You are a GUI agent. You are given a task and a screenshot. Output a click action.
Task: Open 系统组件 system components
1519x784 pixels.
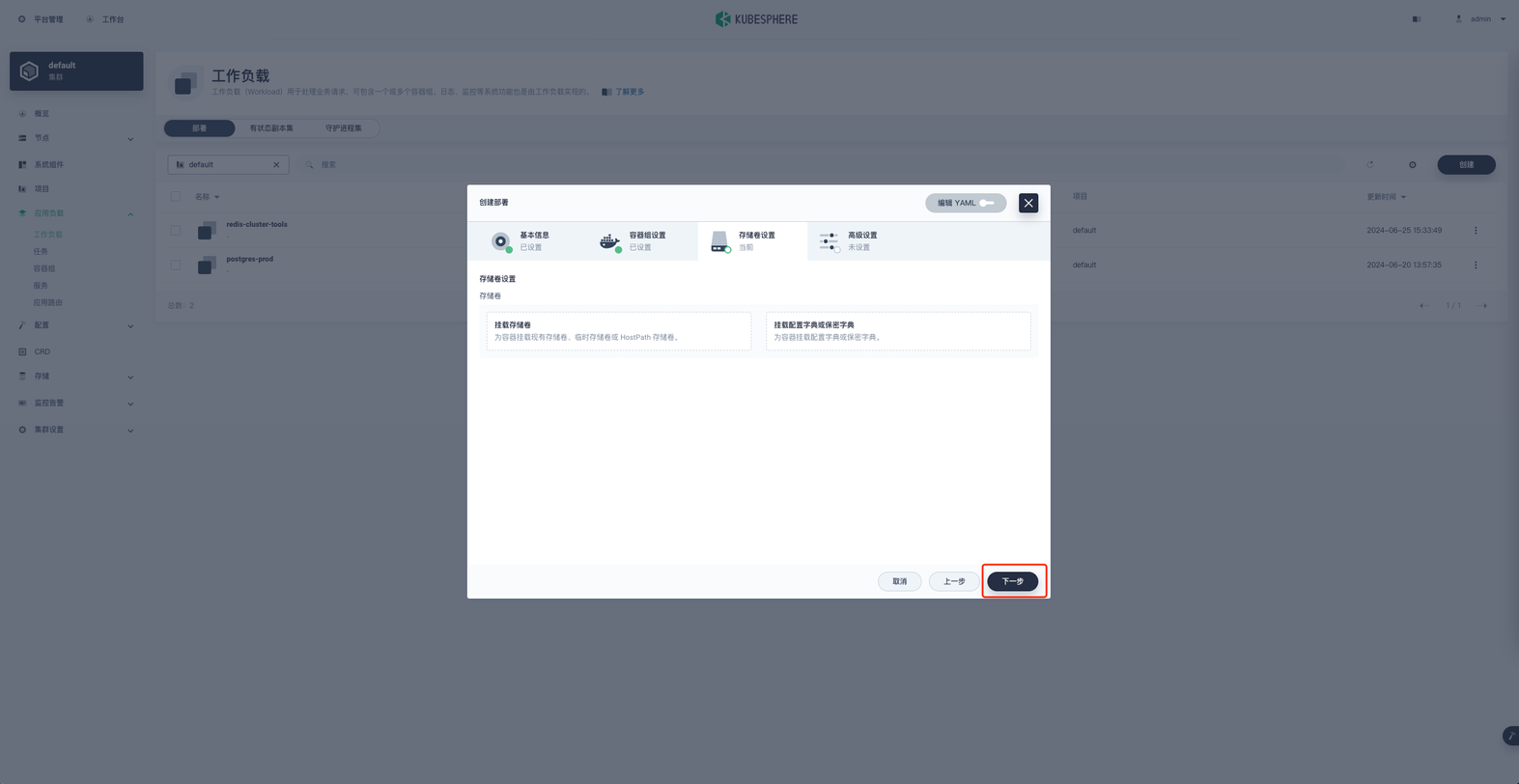click(x=49, y=165)
